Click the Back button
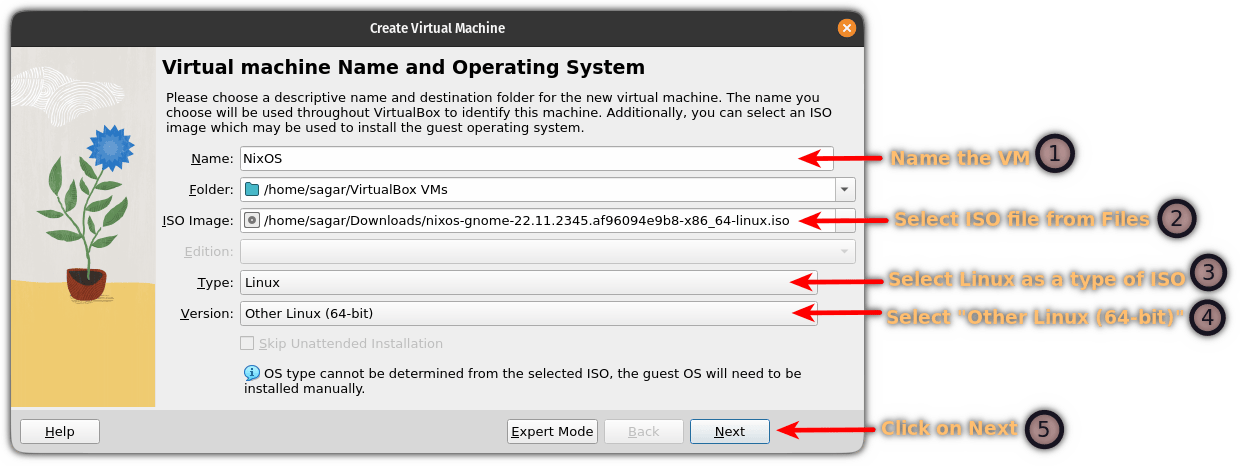 (x=643, y=431)
